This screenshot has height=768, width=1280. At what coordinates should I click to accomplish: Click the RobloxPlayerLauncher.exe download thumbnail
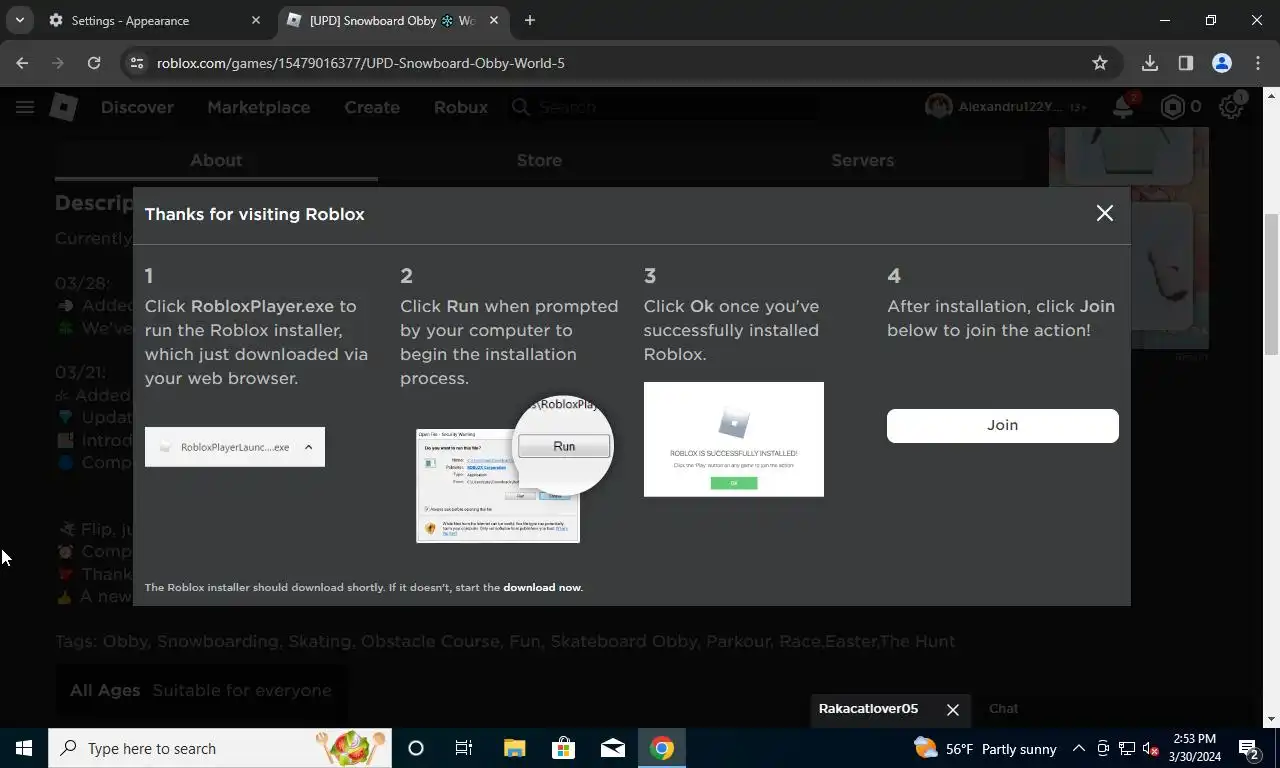[x=235, y=447]
